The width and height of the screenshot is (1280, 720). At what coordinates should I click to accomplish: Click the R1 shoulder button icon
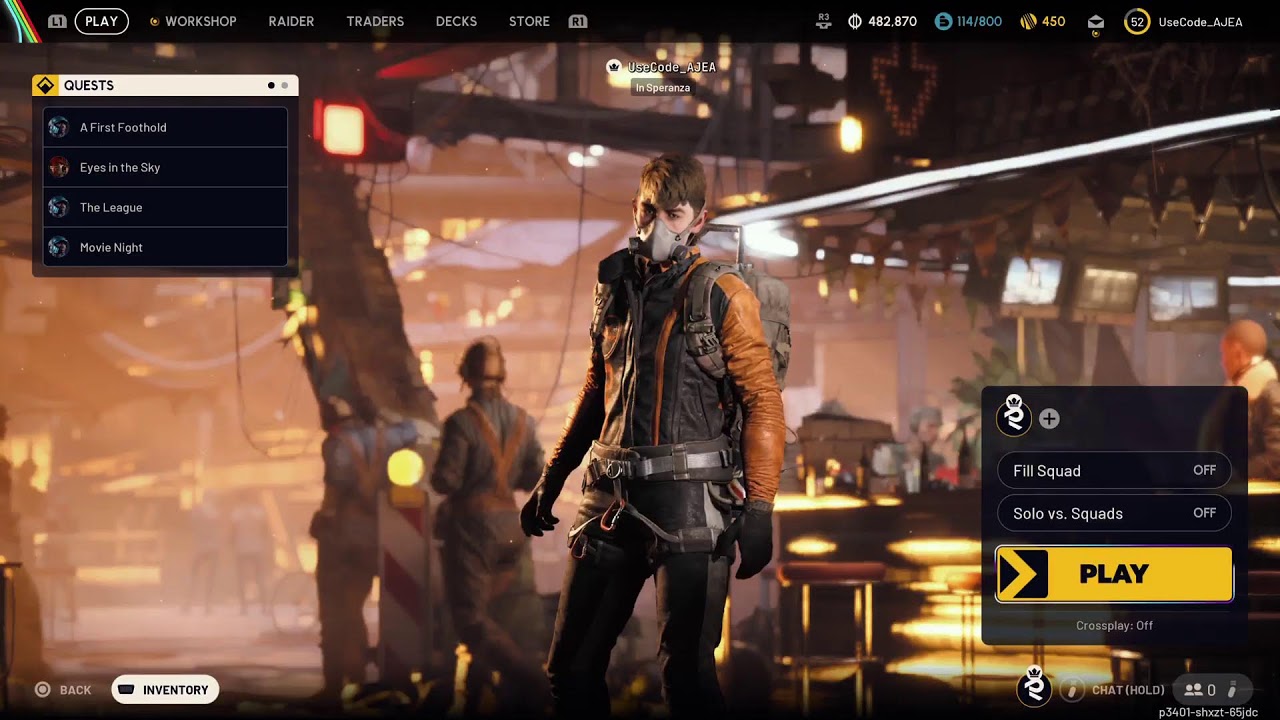577,21
